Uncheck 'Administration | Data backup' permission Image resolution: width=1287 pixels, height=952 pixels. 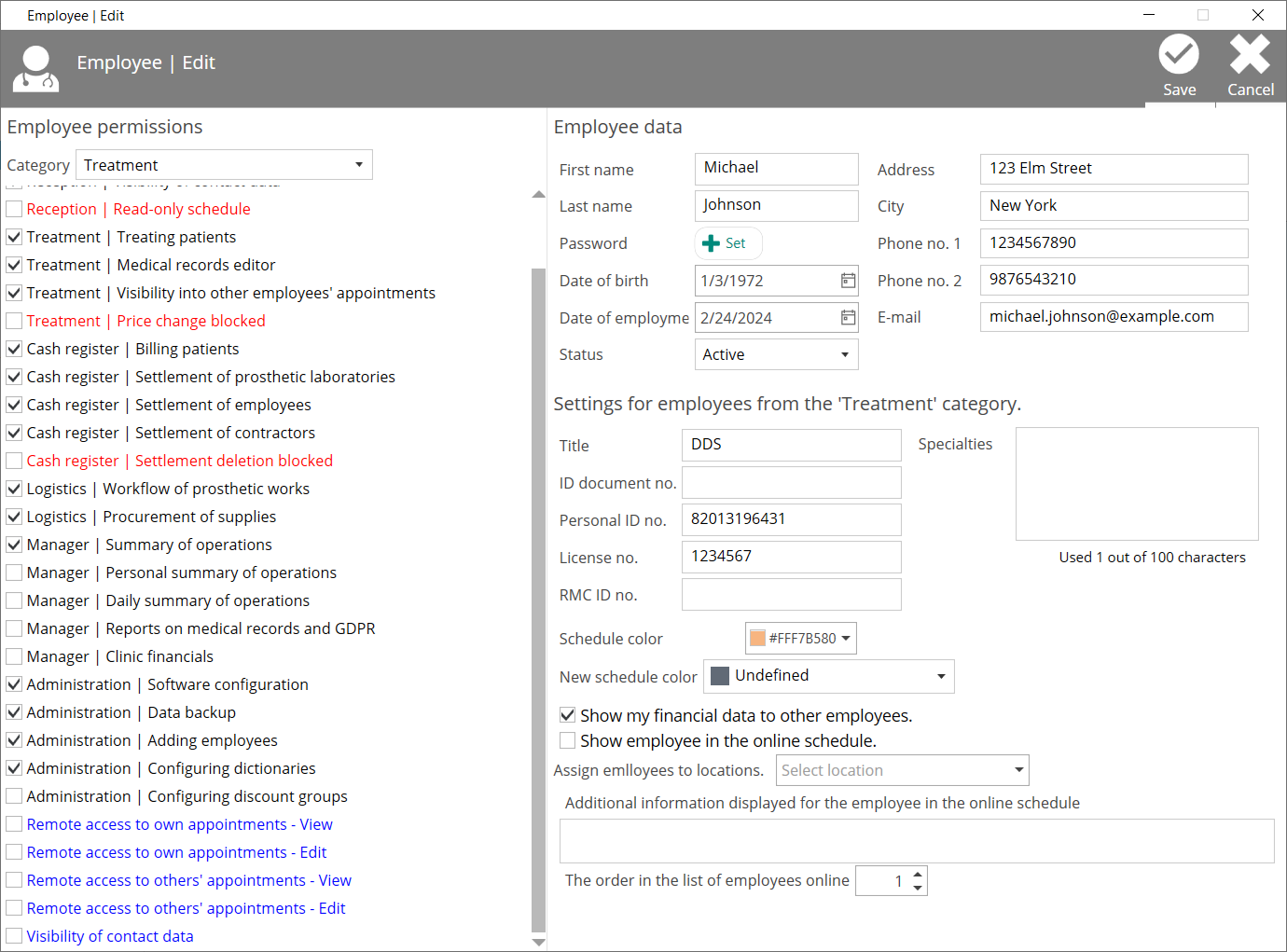14,712
